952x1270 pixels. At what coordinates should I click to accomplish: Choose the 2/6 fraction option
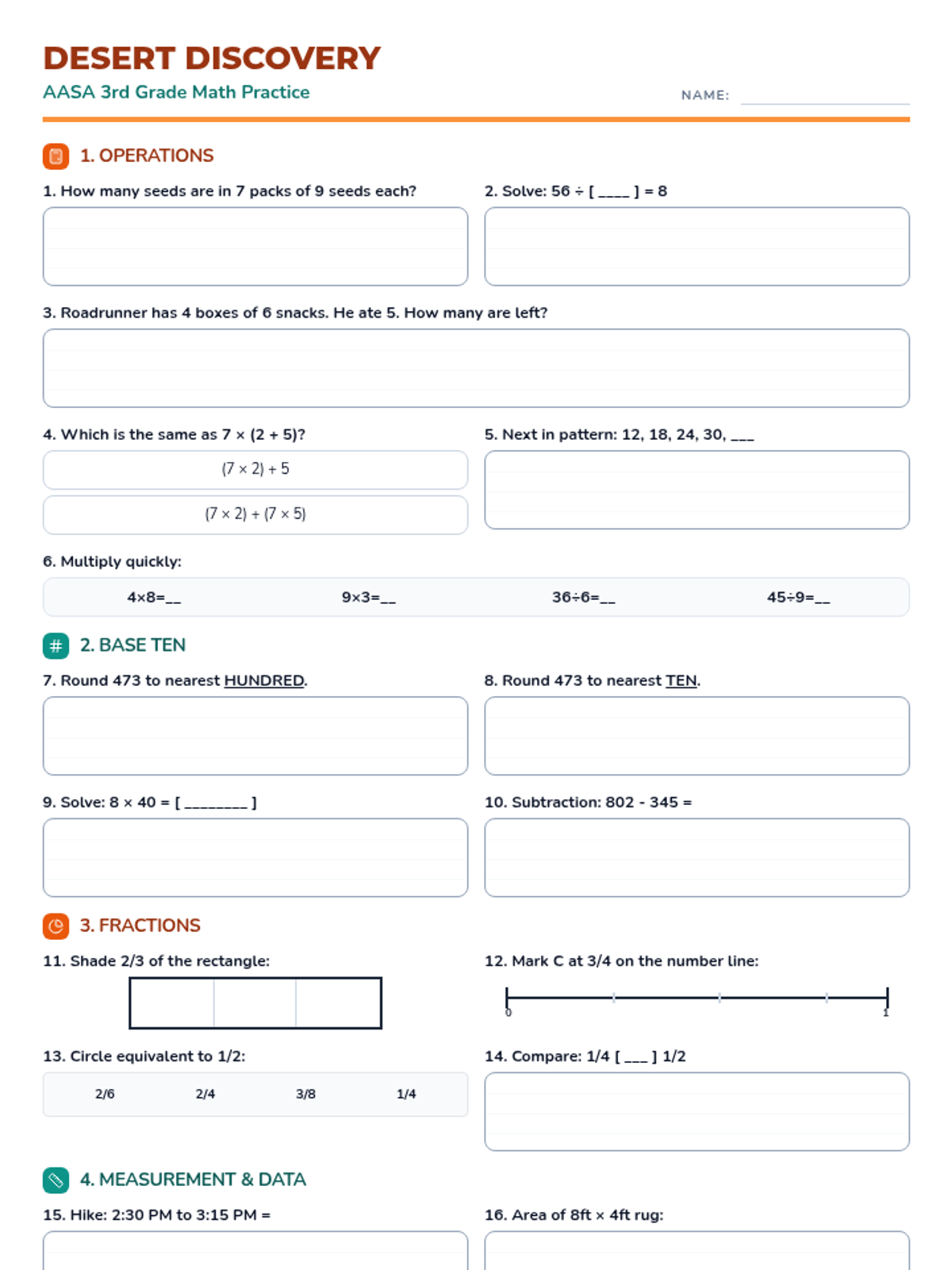[105, 1095]
